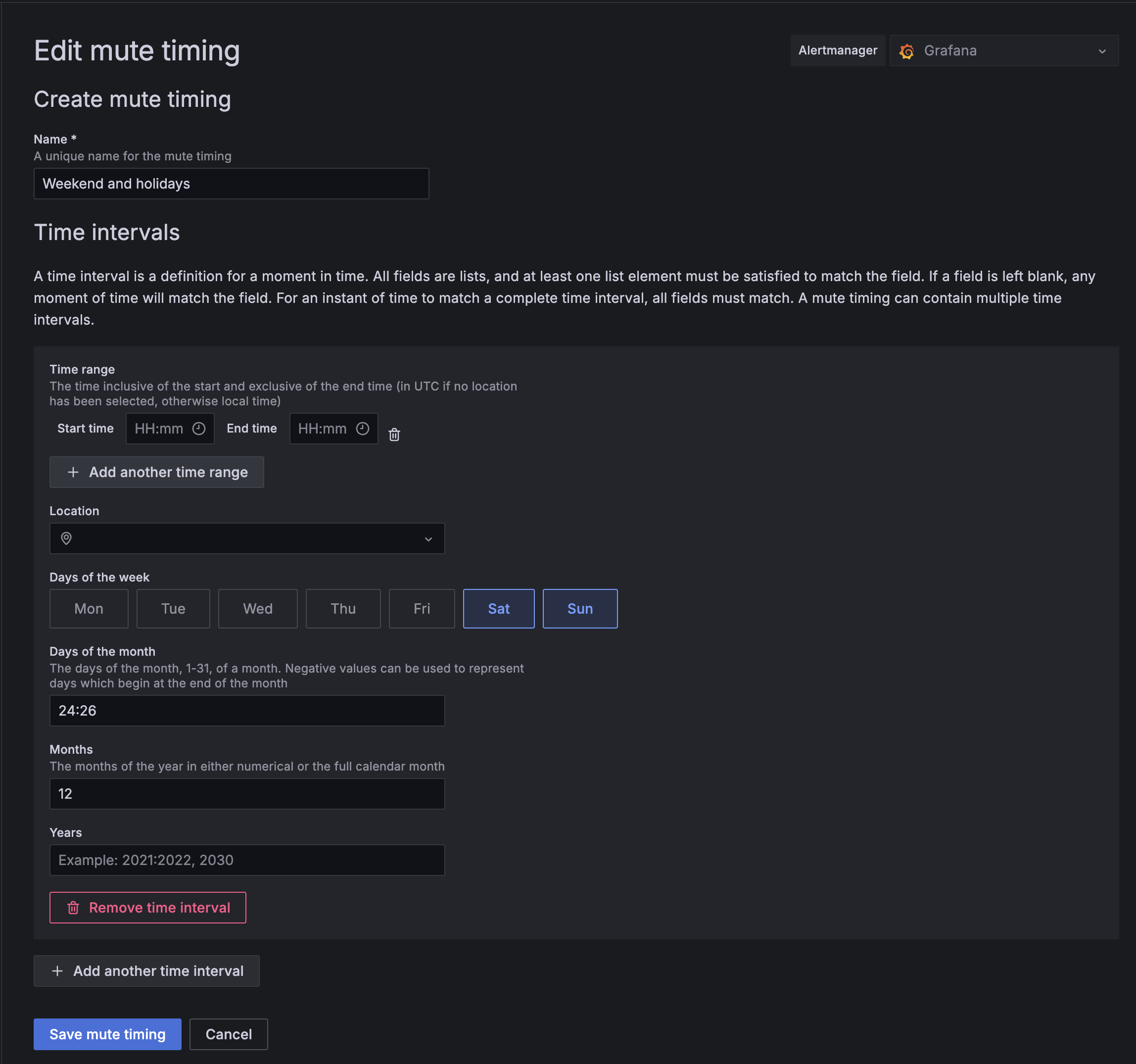Enable Mon day of the week

[89, 609]
